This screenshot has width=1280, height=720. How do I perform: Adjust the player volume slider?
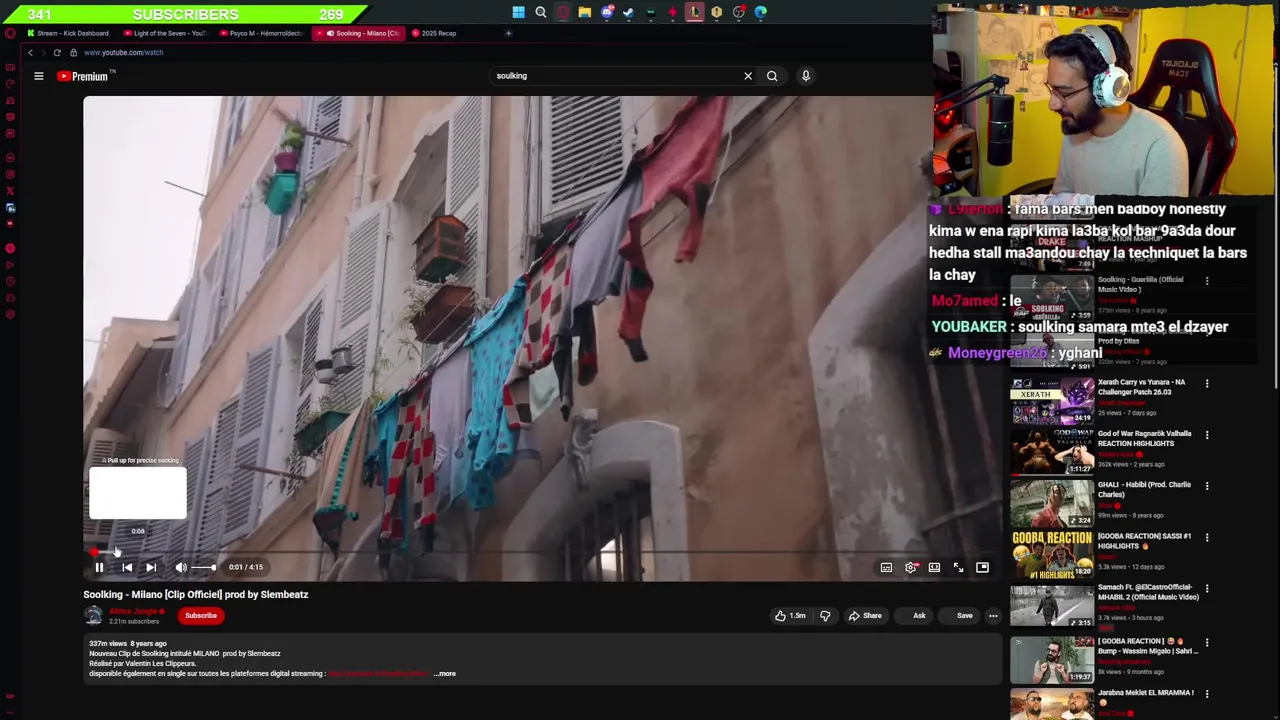203,567
